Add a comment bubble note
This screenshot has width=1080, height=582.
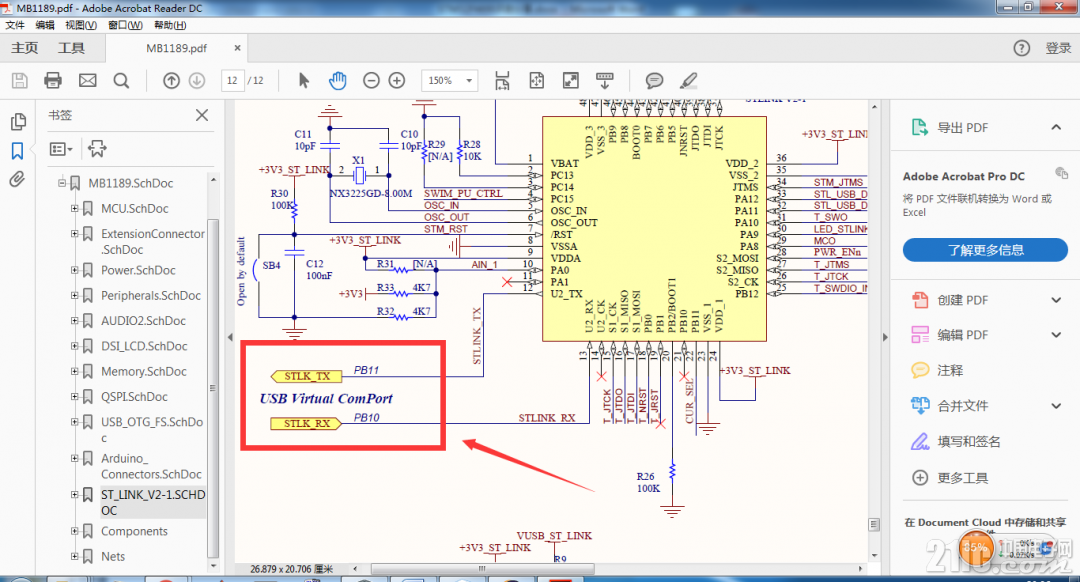[x=654, y=81]
